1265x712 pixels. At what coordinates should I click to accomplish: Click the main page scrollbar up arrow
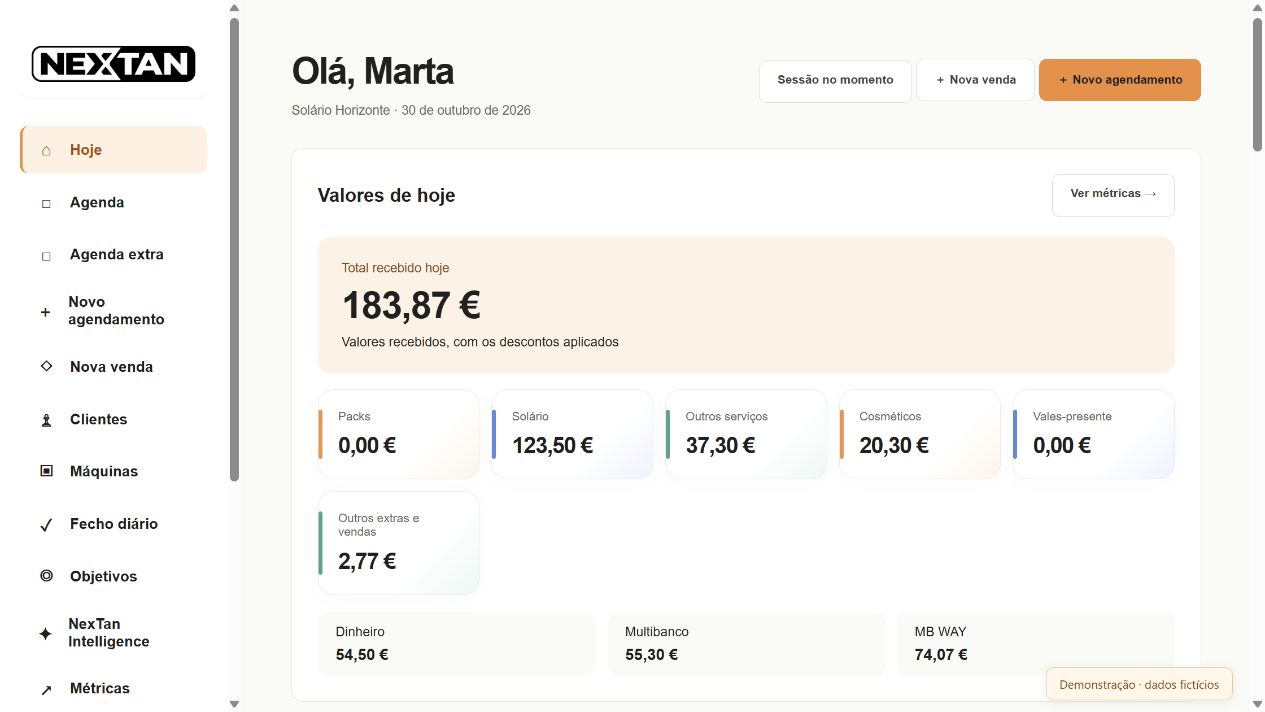[1257, 8]
